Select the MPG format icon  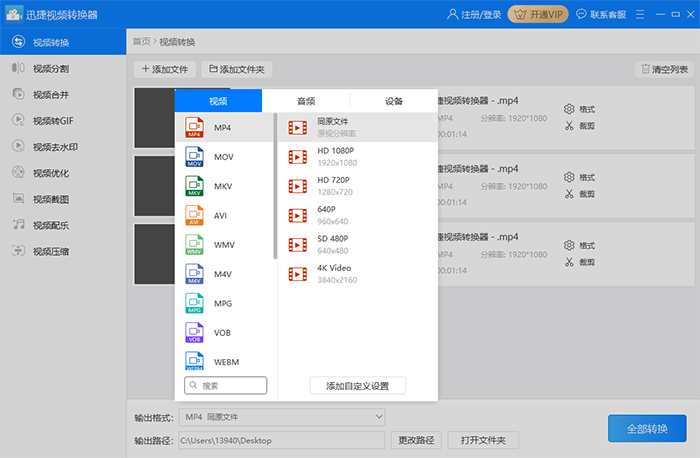tap(194, 304)
